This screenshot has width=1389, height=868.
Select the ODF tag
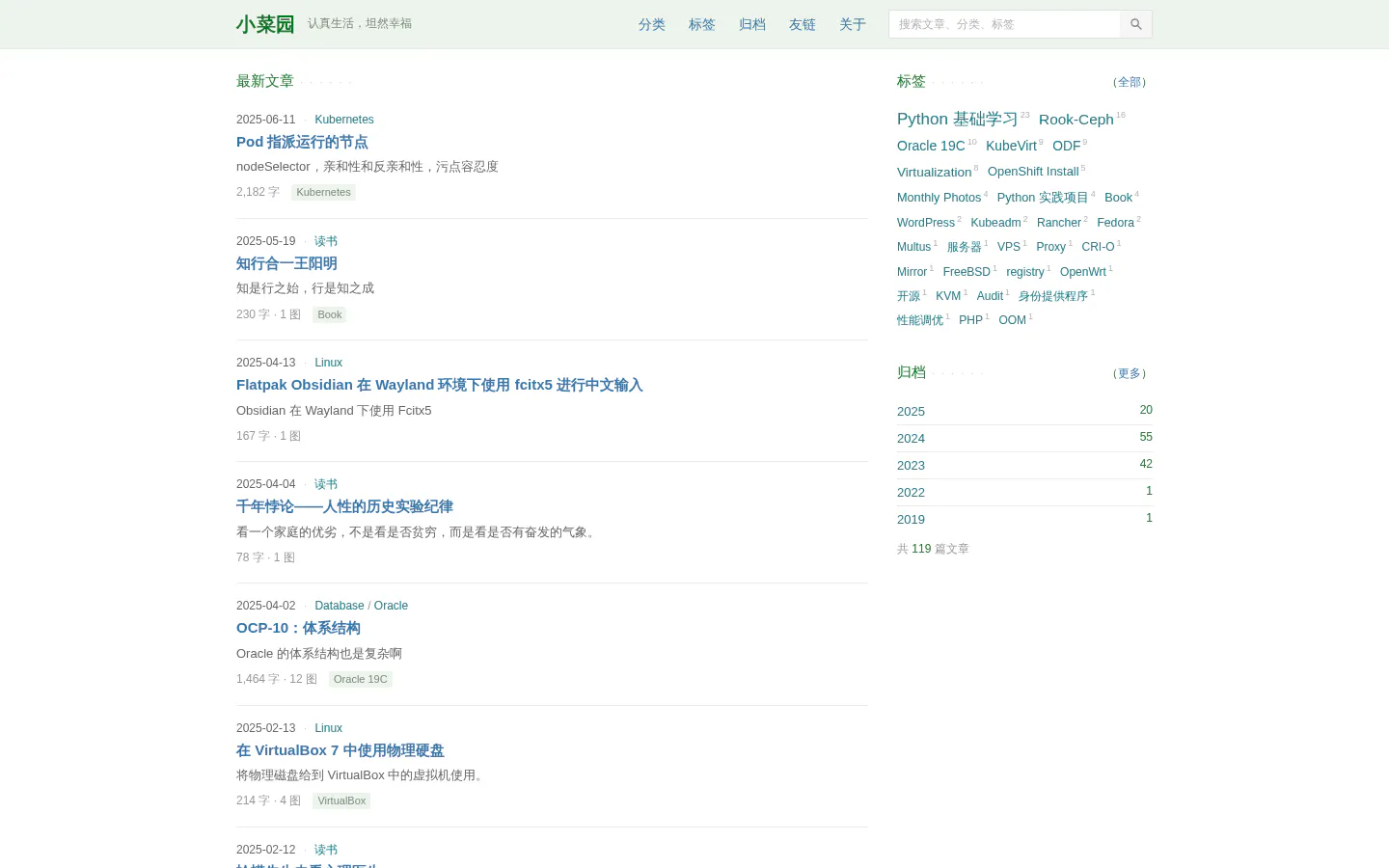click(1067, 146)
